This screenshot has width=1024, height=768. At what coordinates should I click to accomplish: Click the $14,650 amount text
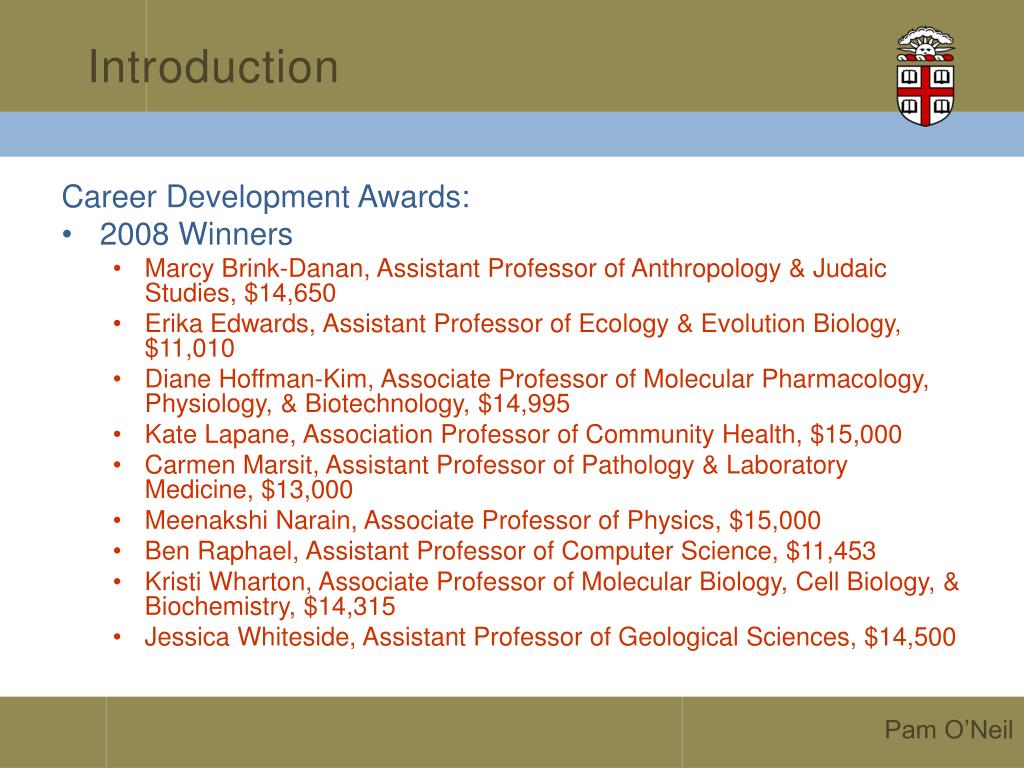[290, 293]
